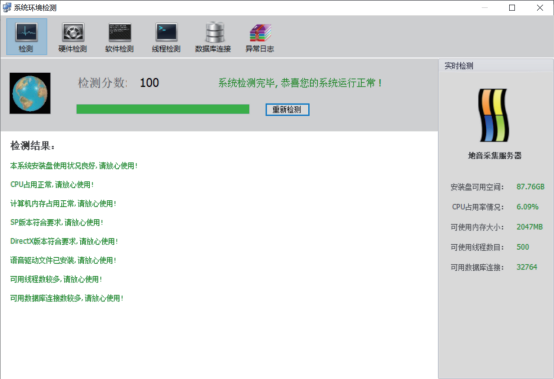Screen dimensions: 554x379
Task: Click the green detection progress bar
Action: point(163,109)
